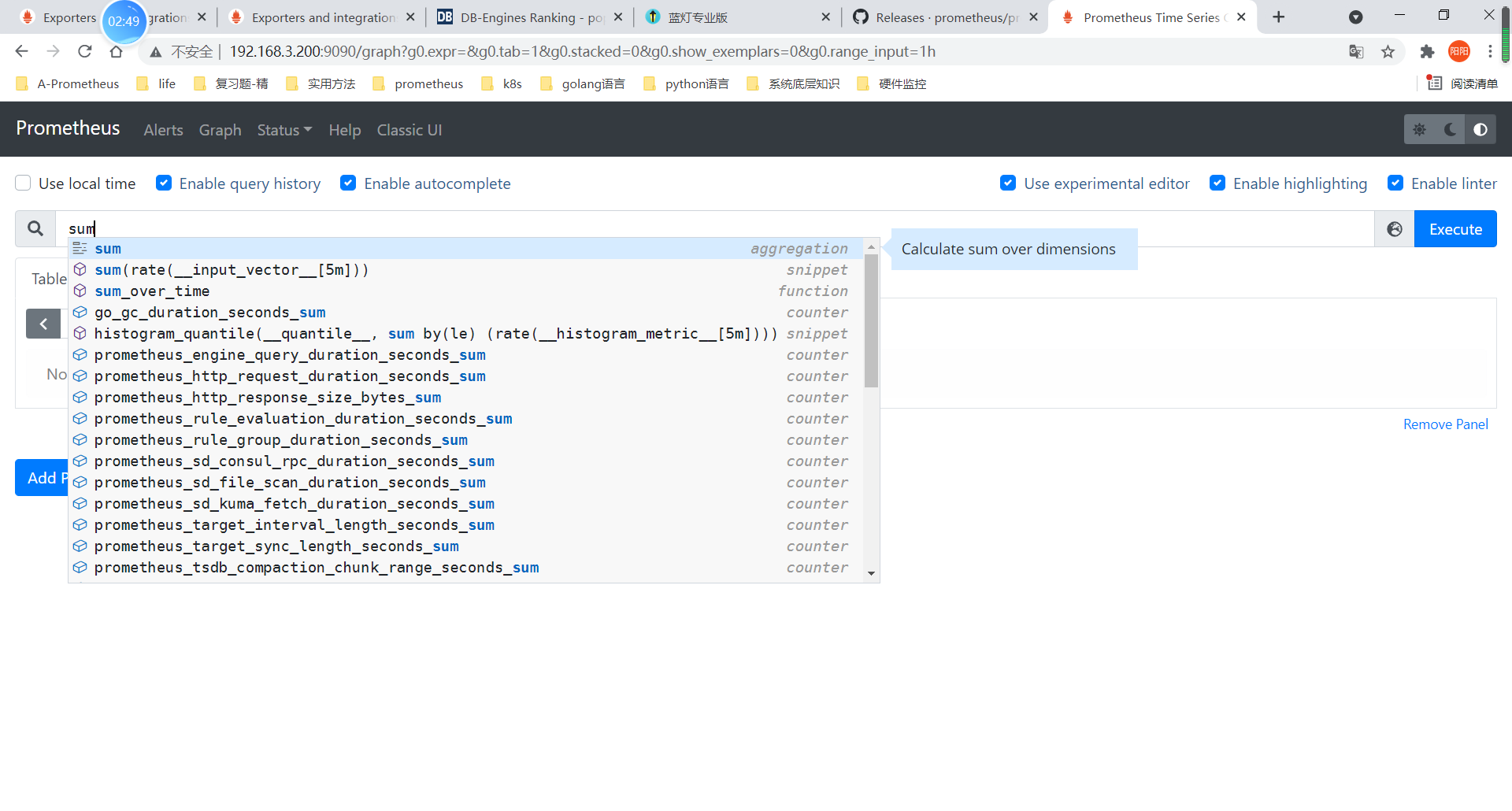
Task: Bookmark this page with the star icon
Action: point(1388,52)
